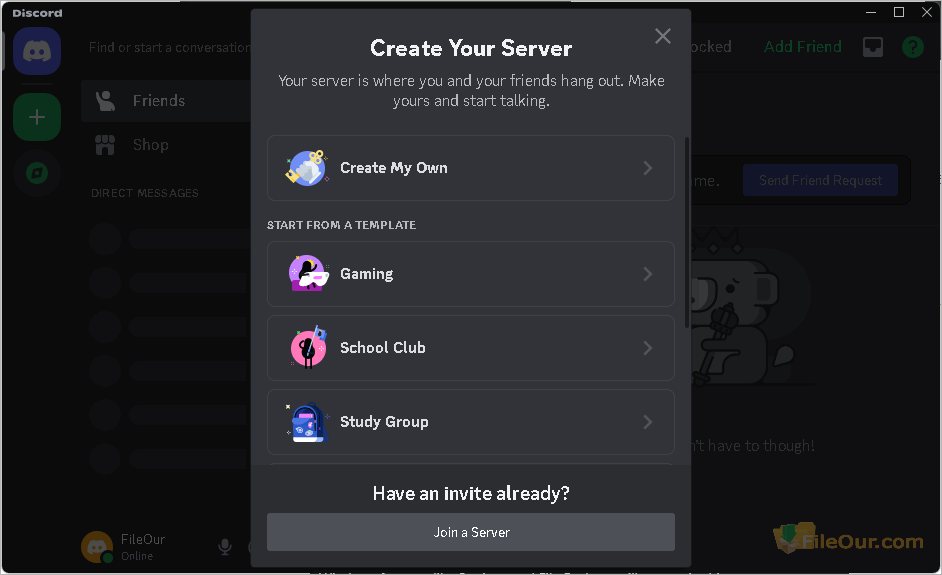The image size is (942, 575).
Task: Choose the Gaming server template
Action: pos(470,274)
